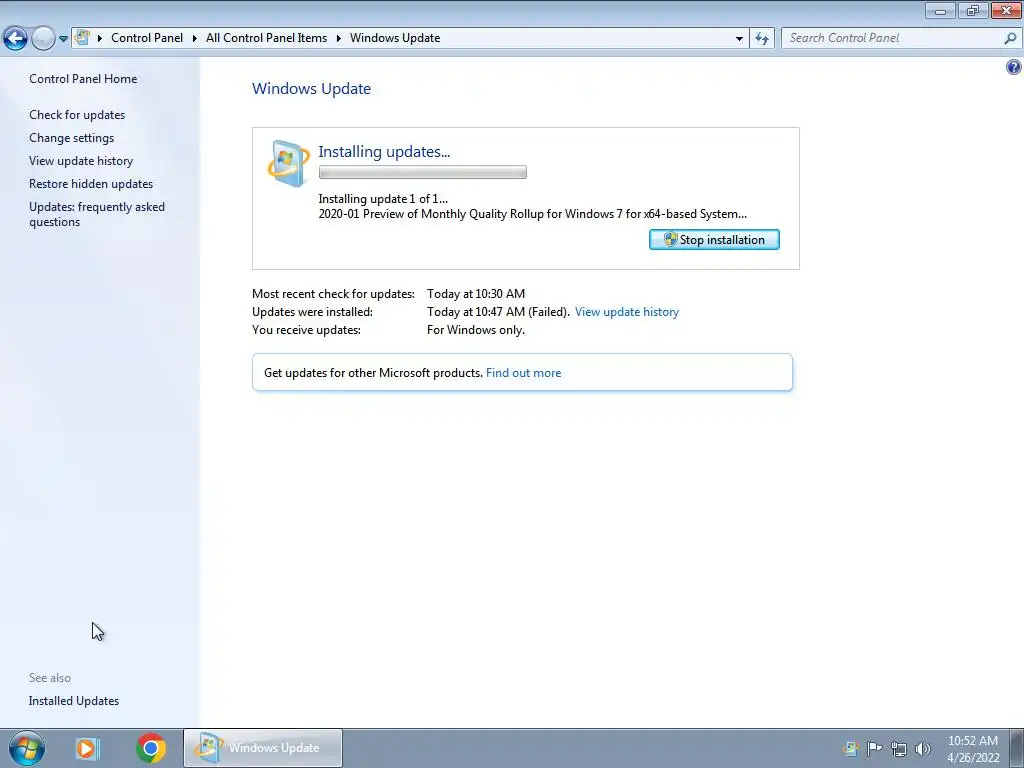The height and width of the screenshot is (768, 1024).
Task: Click the Control Panel address bar icon
Action: point(82,37)
